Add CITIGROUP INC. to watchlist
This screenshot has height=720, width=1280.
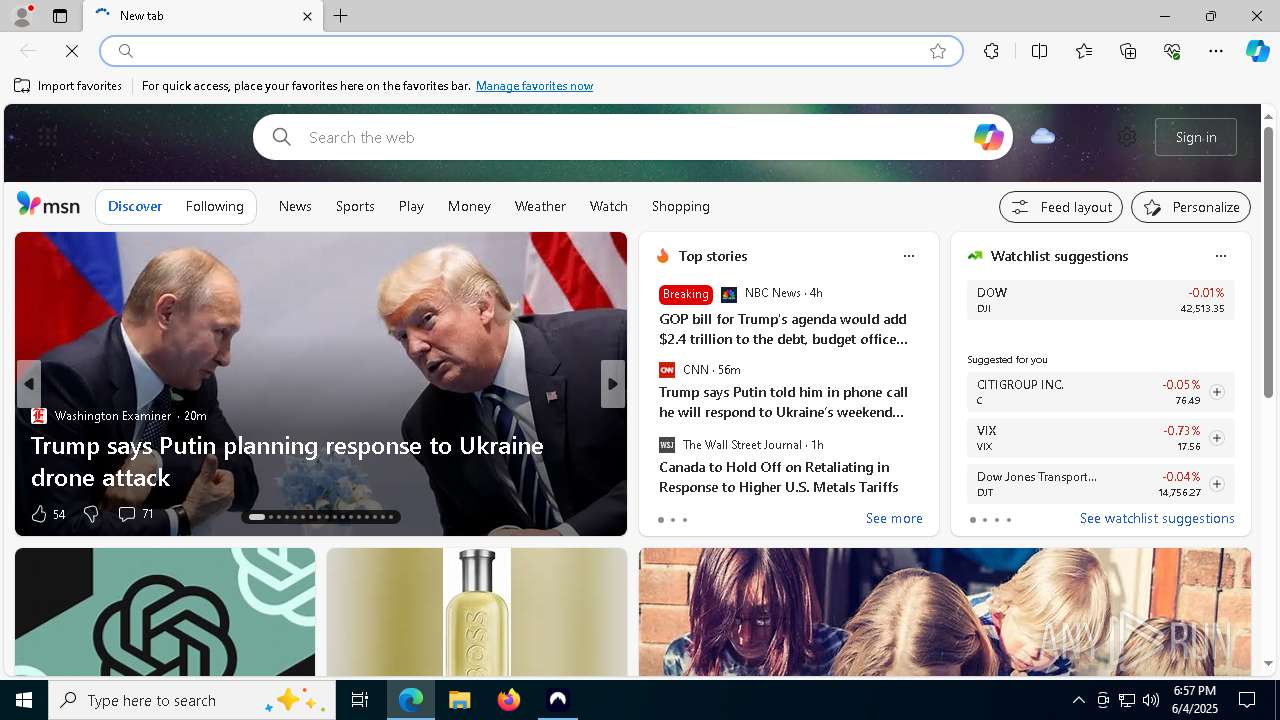pyautogui.click(x=1216, y=392)
